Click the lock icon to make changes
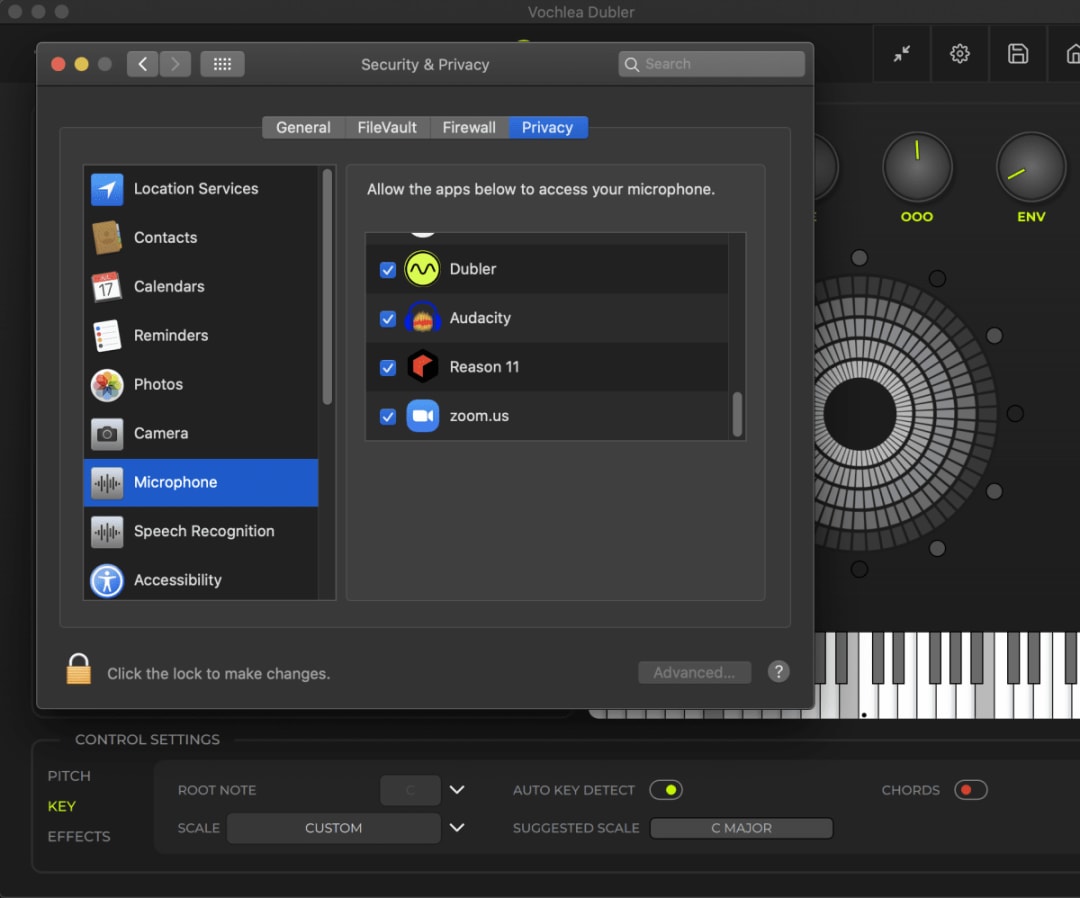 tap(79, 669)
